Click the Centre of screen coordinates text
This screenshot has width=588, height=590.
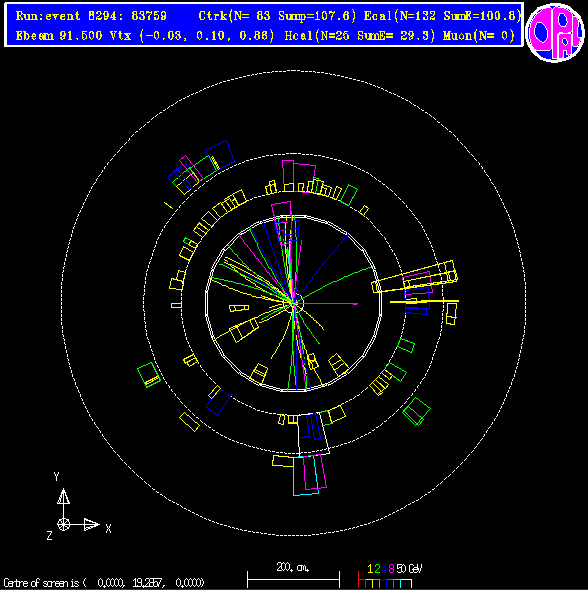coord(104,583)
